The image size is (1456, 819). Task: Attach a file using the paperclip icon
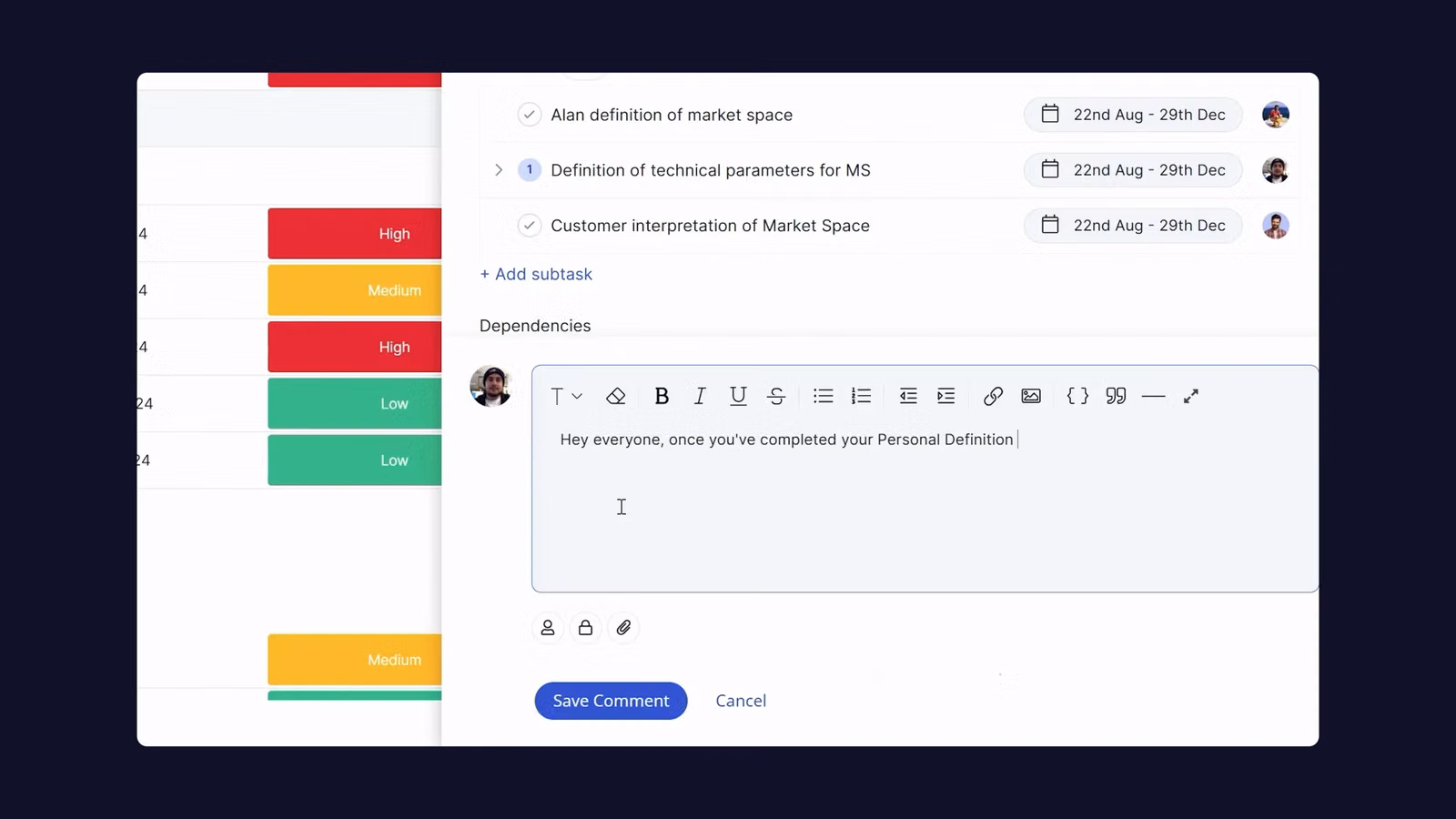[623, 628]
